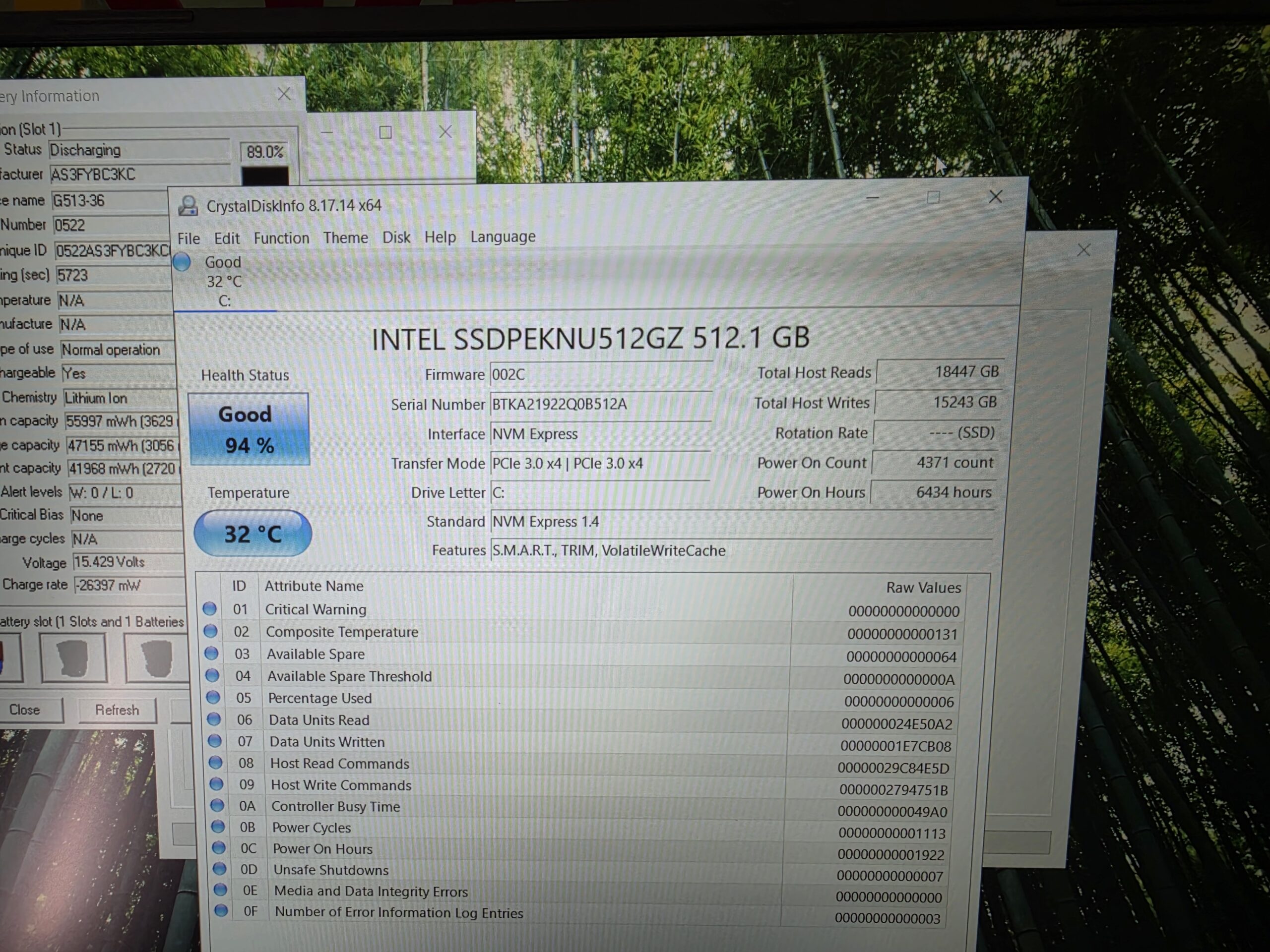Click the Raw Values column header
The width and height of the screenshot is (1270, 952).
(x=880, y=587)
